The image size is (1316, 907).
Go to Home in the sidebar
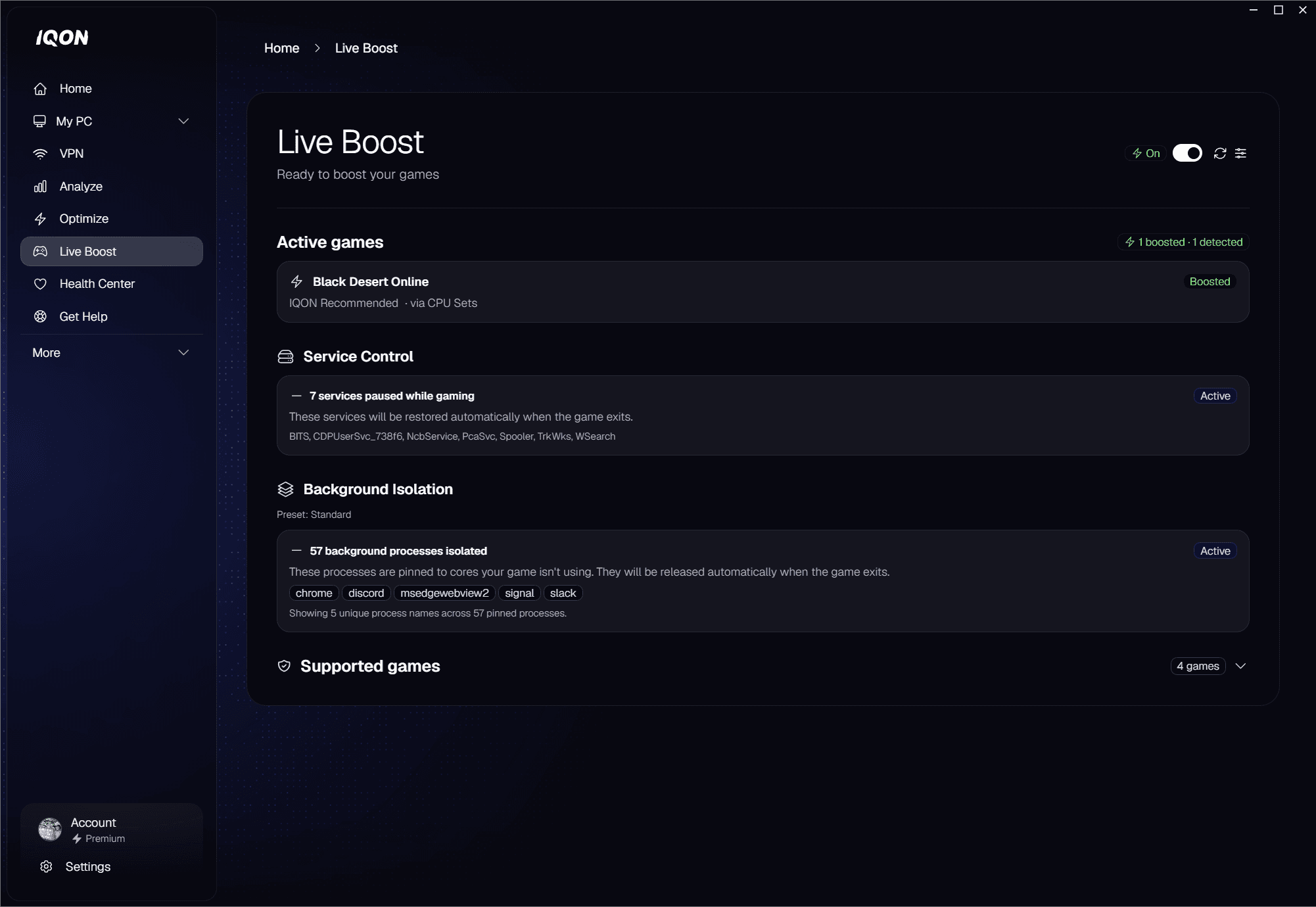(112, 89)
